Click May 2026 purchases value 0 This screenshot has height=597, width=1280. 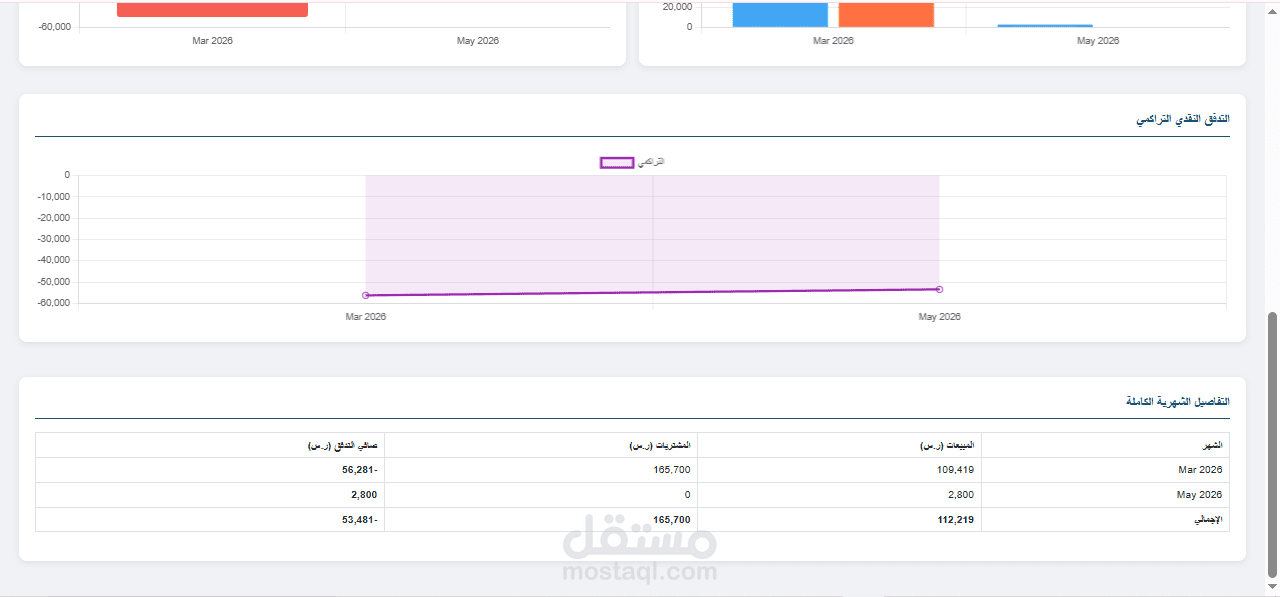click(687, 494)
